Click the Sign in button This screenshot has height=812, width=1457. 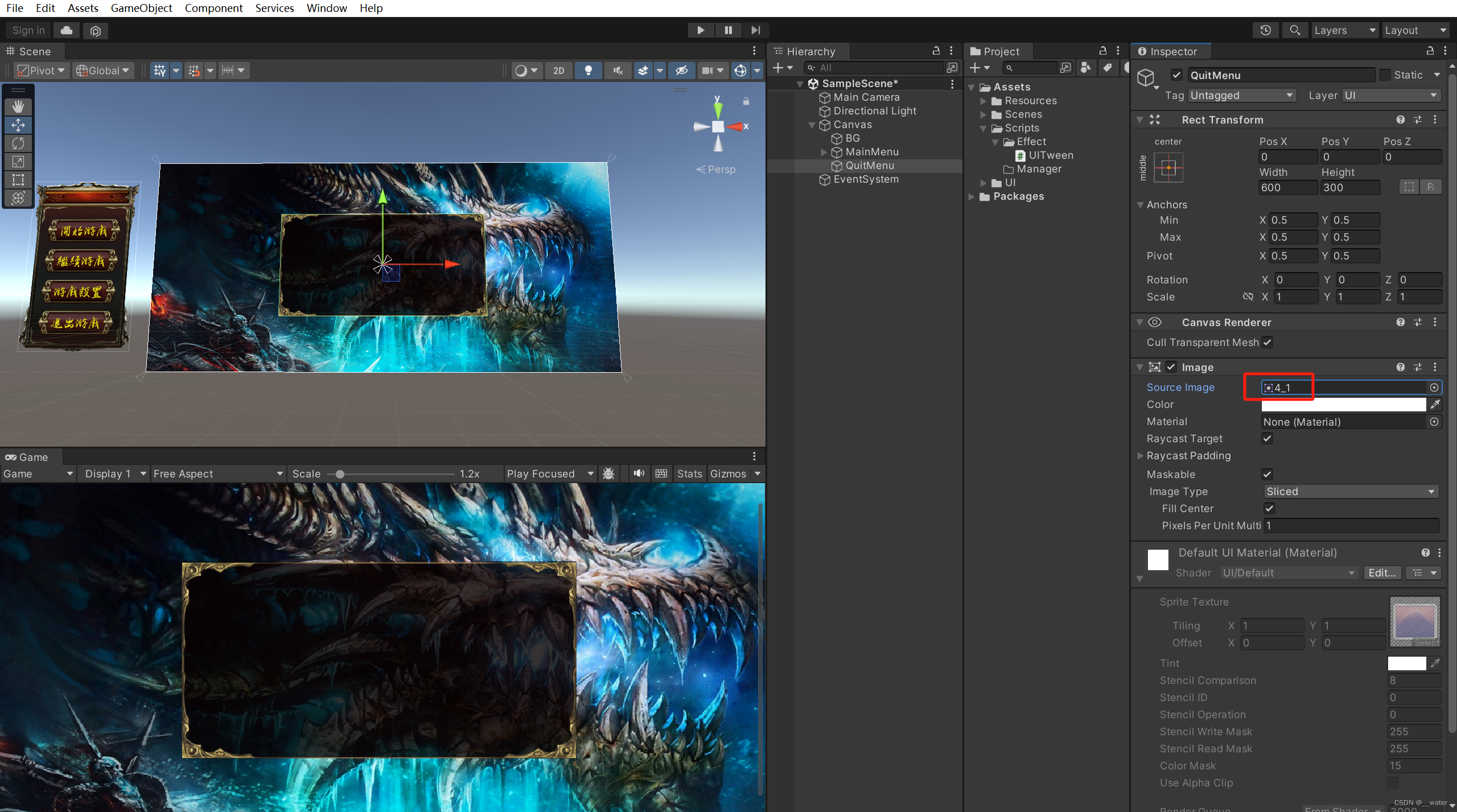tap(28, 30)
